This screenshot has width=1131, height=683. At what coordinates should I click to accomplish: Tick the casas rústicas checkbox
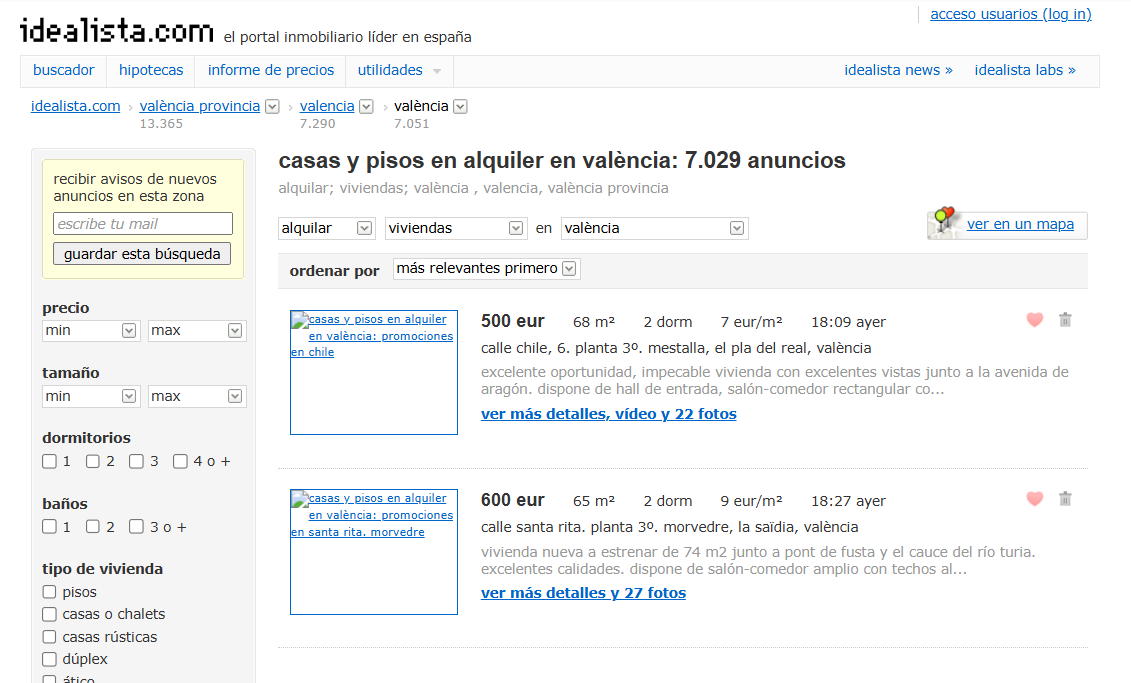(x=50, y=637)
